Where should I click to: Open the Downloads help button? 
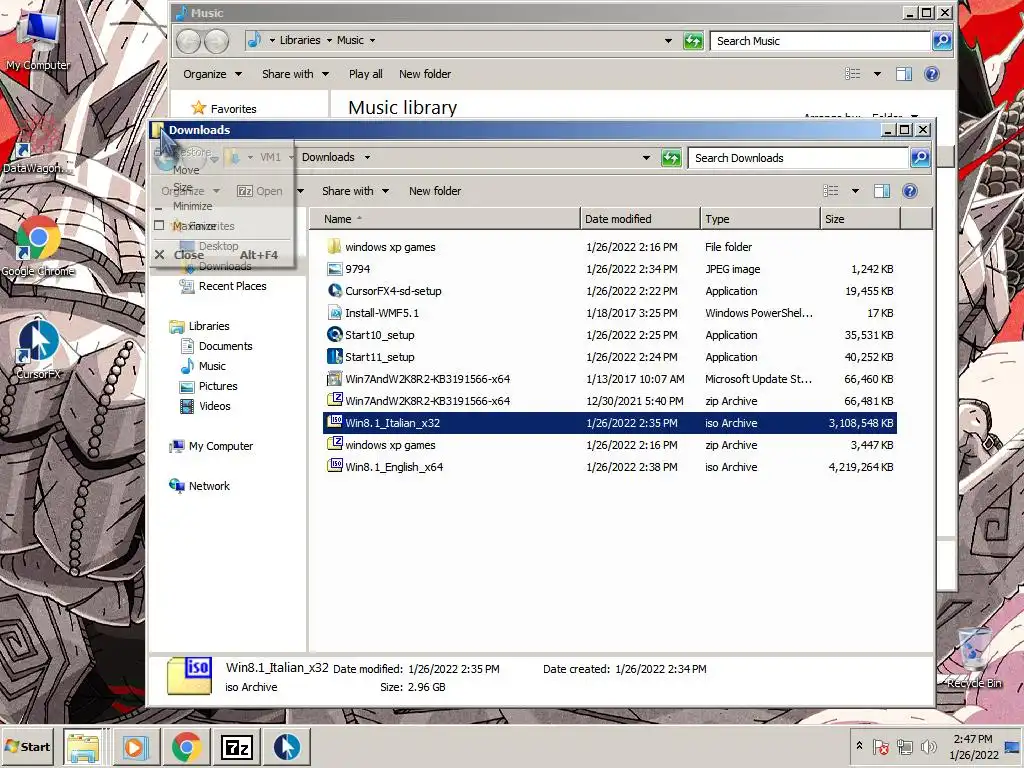point(910,191)
